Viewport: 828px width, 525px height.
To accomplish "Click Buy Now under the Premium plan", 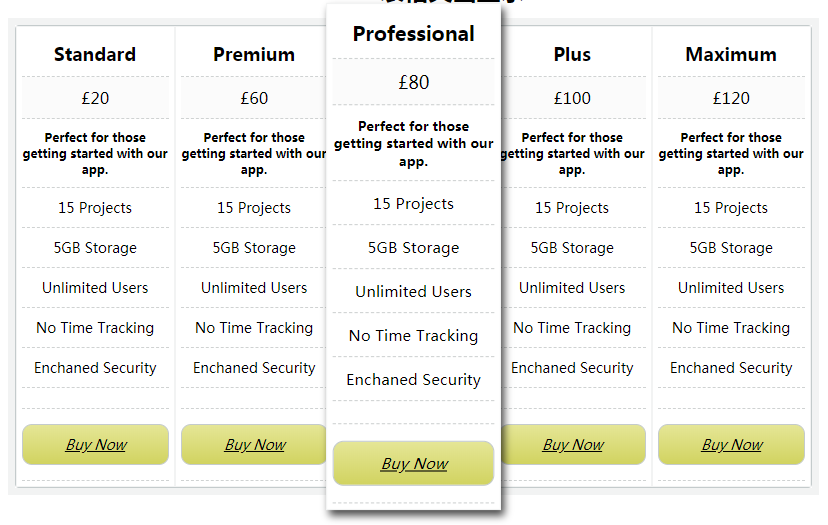I will click(x=254, y=445).
